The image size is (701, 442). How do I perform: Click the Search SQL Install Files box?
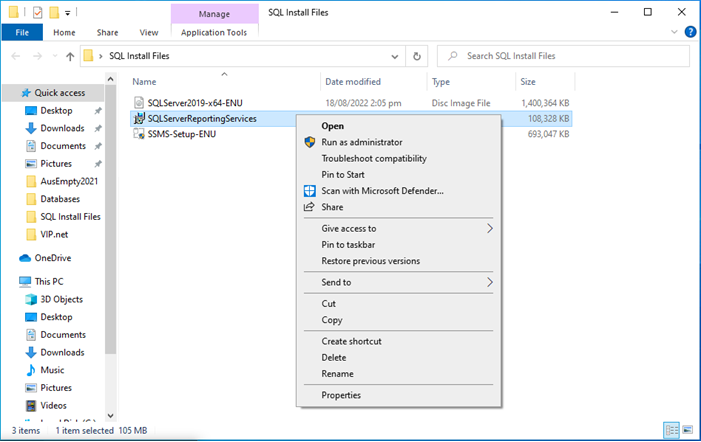tap(563, 56)
